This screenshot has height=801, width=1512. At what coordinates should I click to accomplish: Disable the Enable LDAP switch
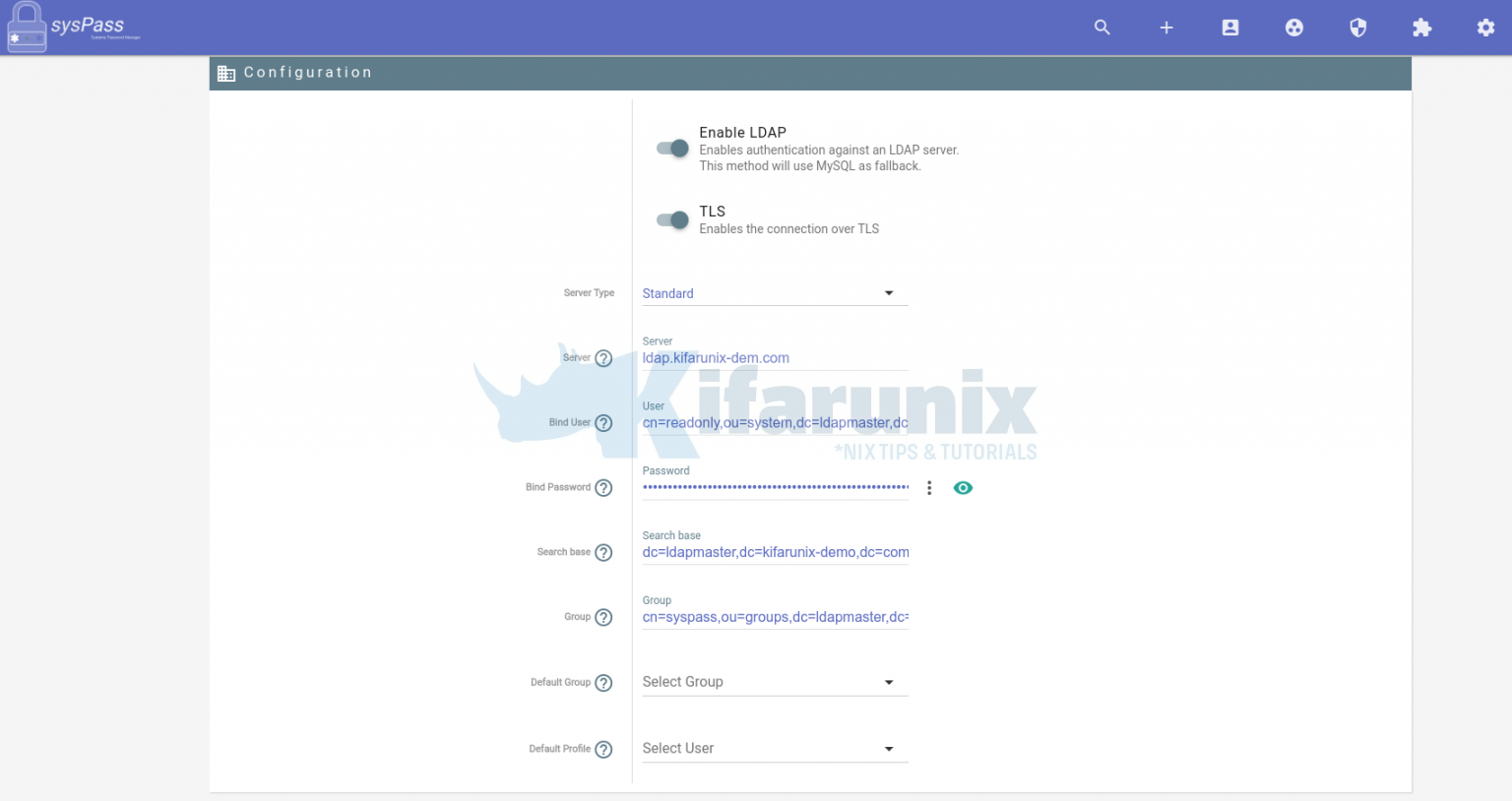(672, 147)
